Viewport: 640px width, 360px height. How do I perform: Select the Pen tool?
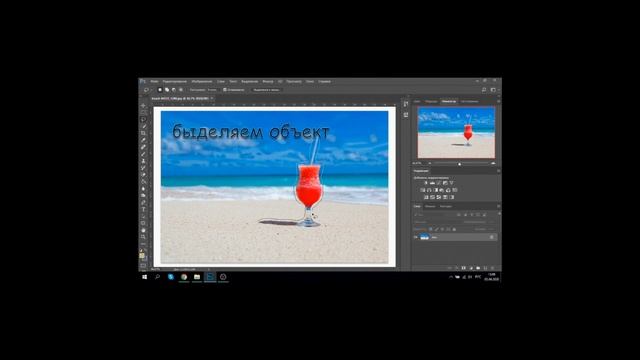pyautogui.click(x=143, y=202)
